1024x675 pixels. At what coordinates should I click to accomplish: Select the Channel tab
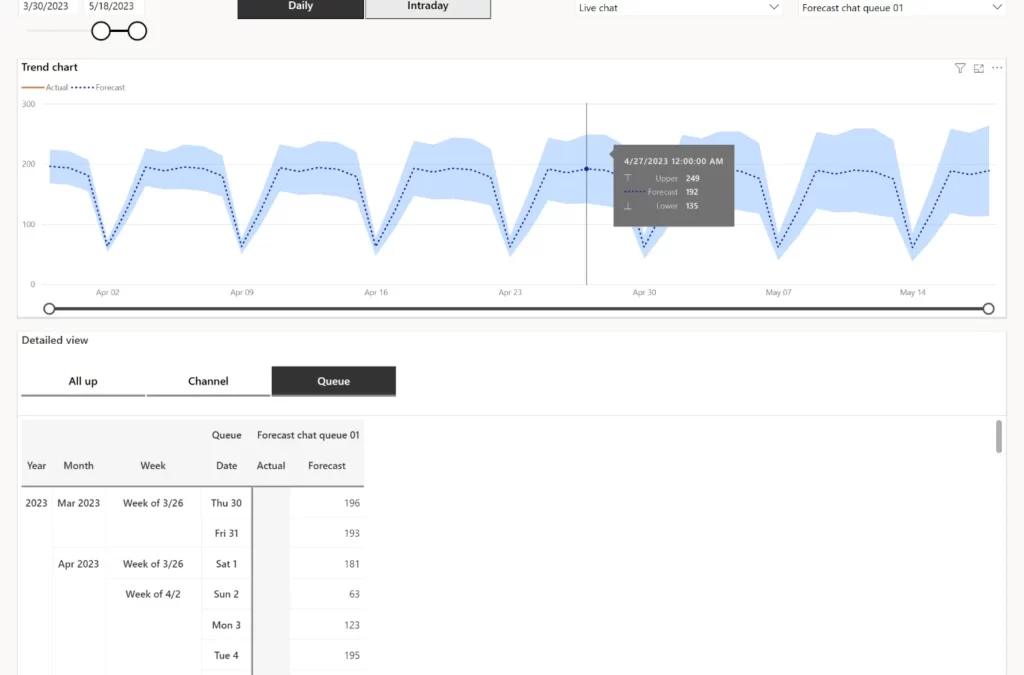tap(208, 381)
